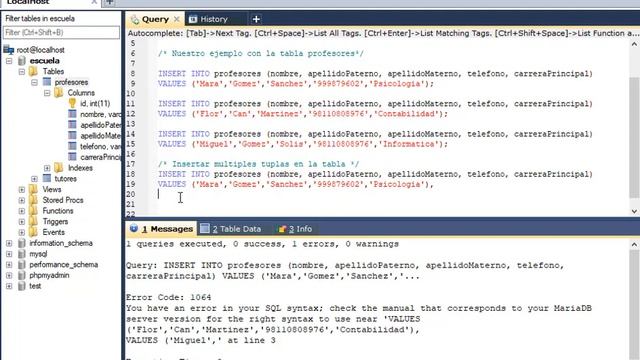
Task: Expand the tutores table node
Action: click(34, 179)
